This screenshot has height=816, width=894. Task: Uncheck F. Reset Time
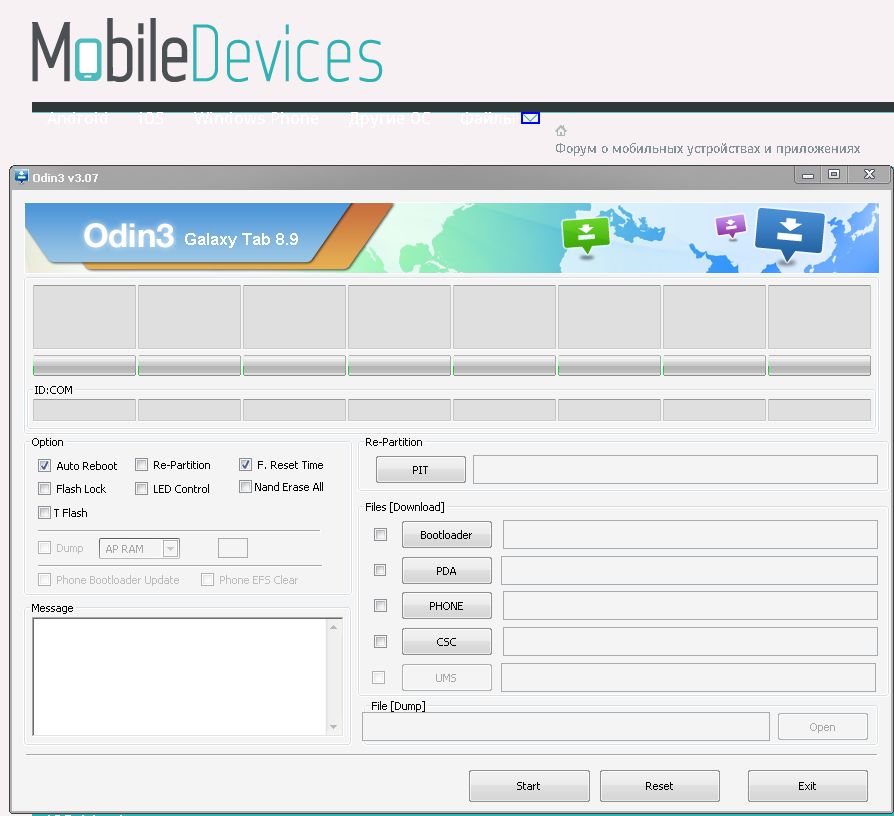point(245,465)
